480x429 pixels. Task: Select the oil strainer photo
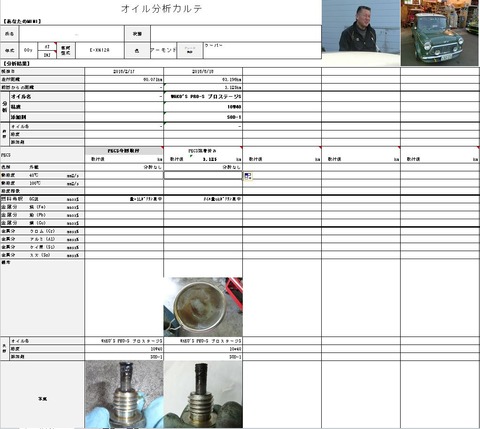click(203, 307)
